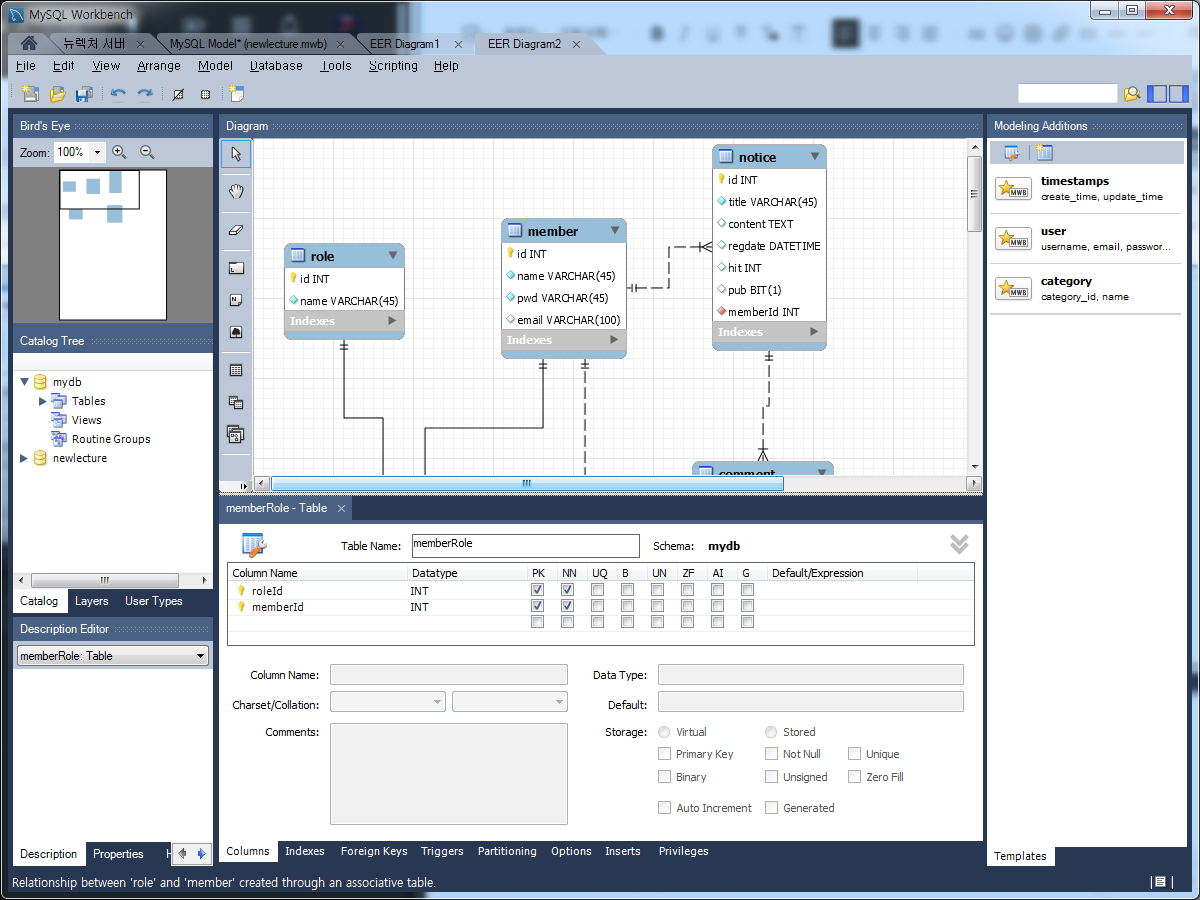Screen dimensions: 1200x900
Task: Check ZF for memberId column
Action: [687, 606]
